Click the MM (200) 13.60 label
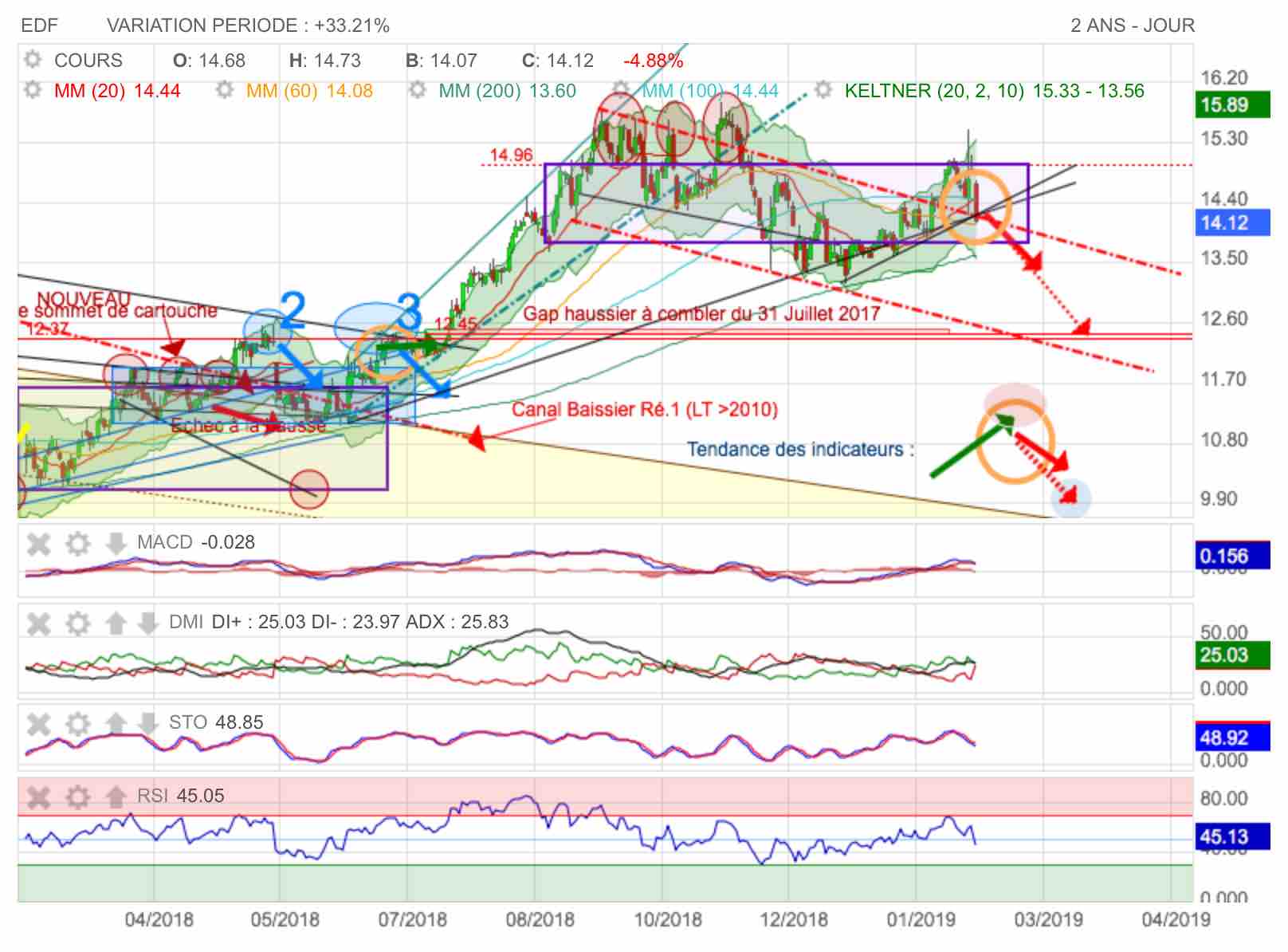This screenshot has width=1288, height=952. 507,91
